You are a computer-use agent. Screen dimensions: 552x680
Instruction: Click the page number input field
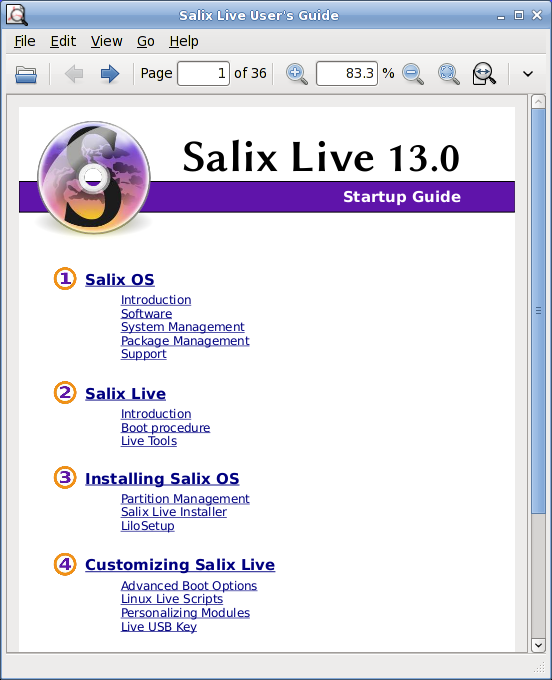click(203, 73)
